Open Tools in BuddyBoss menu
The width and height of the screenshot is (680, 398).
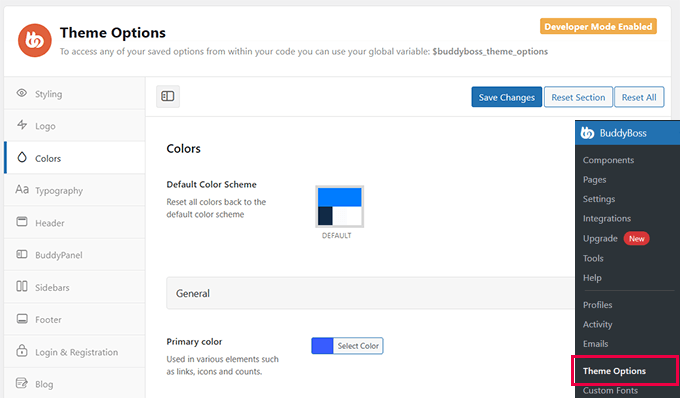(593, 258)
